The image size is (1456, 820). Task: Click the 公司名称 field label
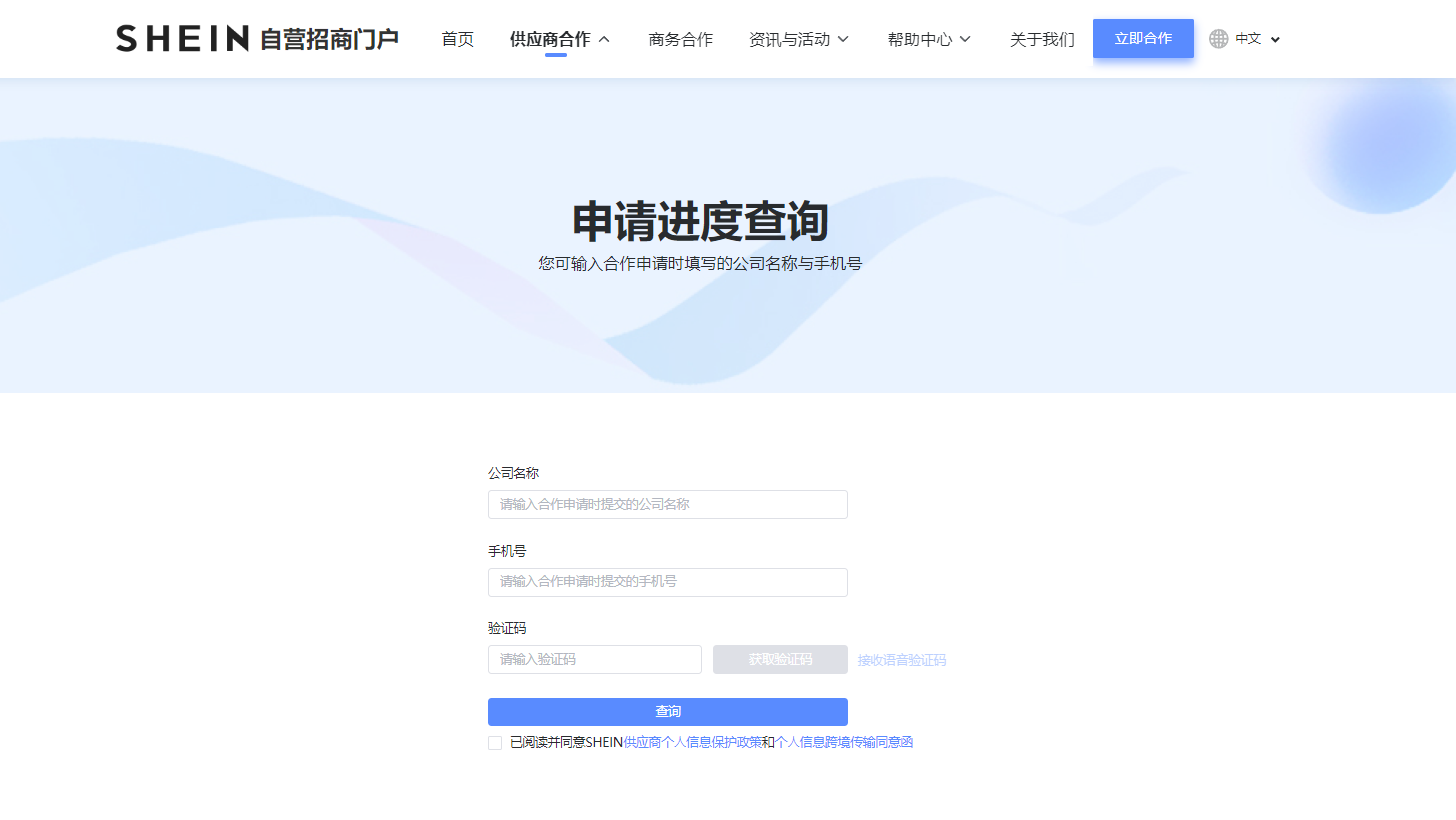513,473
